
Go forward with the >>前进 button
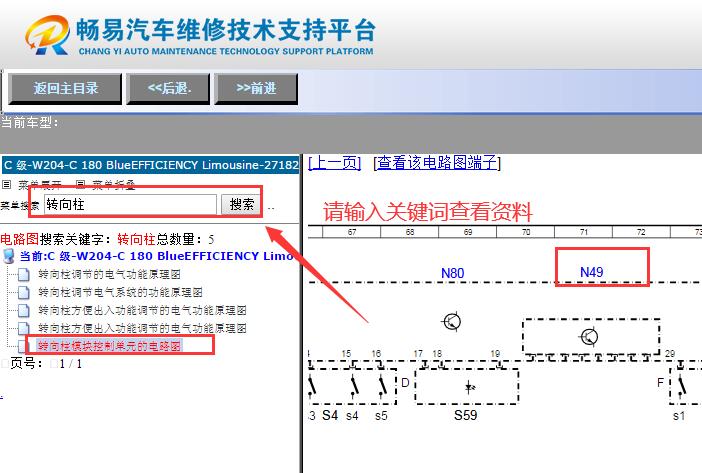point(256,89)
